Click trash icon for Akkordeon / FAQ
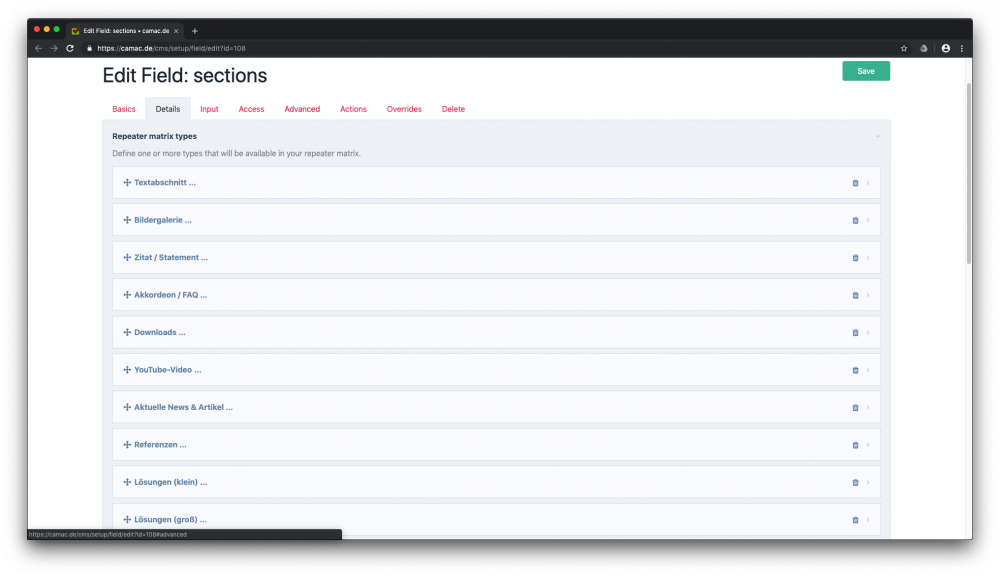This screenshot has width=1000, height=576. (855, 295)
